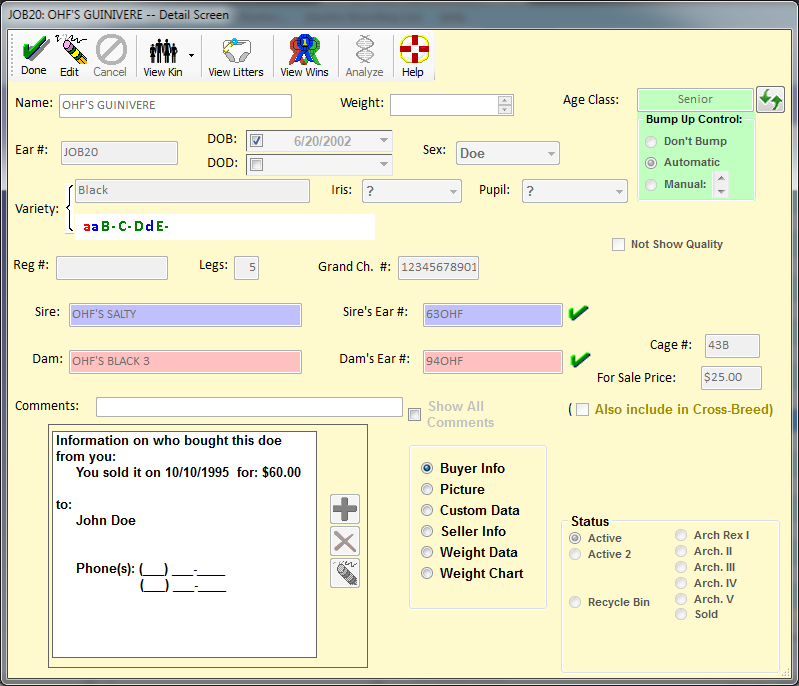Select the Weight Chart radio option
The width and height of the screenshot is (799, 686).
pos(427,574)
